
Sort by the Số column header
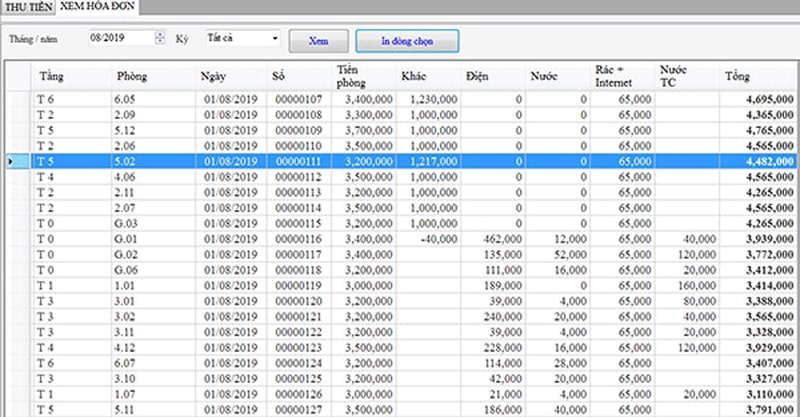pos(299,76)
